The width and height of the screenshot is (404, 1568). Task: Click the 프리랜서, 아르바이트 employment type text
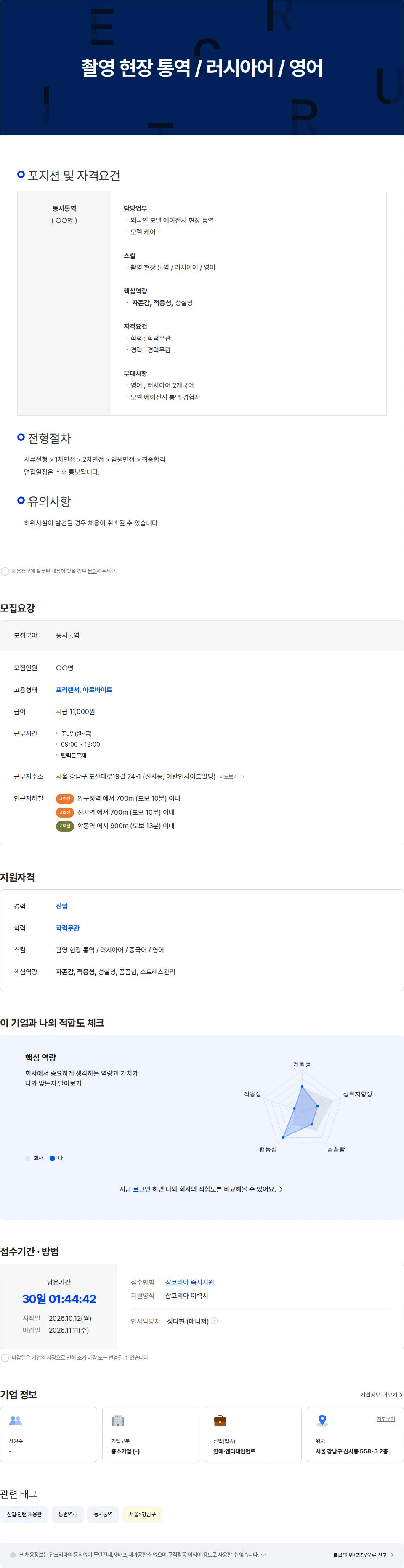(84, 690)
